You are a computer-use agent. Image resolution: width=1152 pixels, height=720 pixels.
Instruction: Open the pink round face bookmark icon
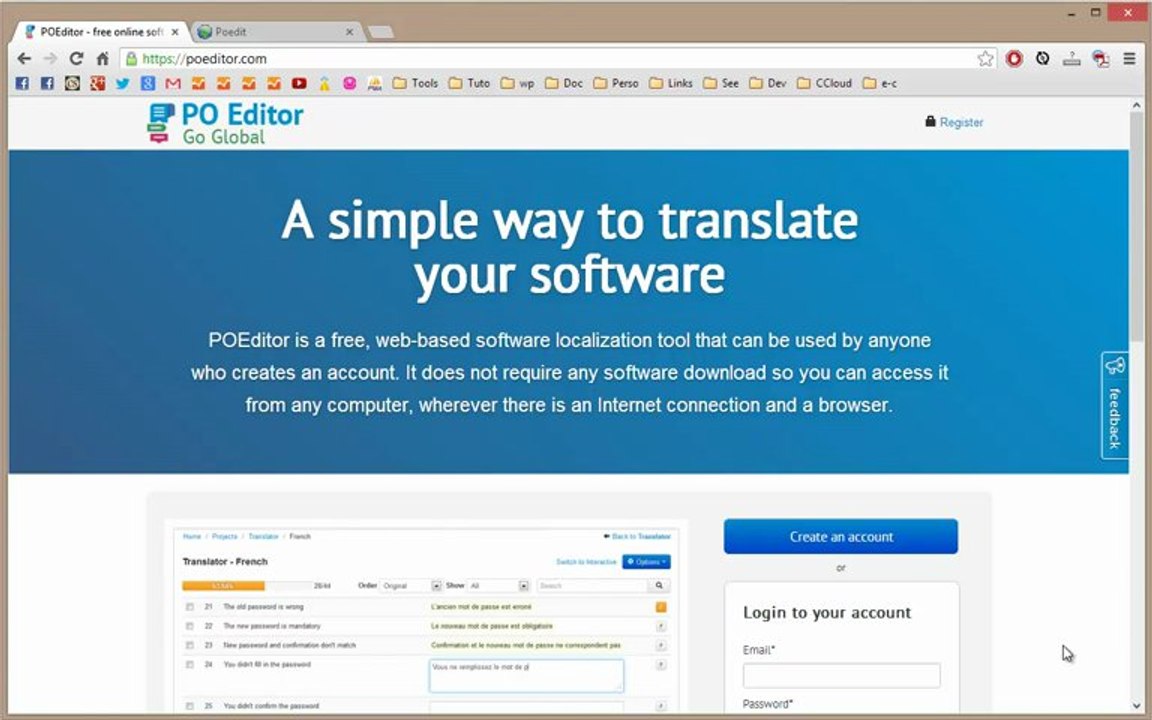(x=350, y=83)
